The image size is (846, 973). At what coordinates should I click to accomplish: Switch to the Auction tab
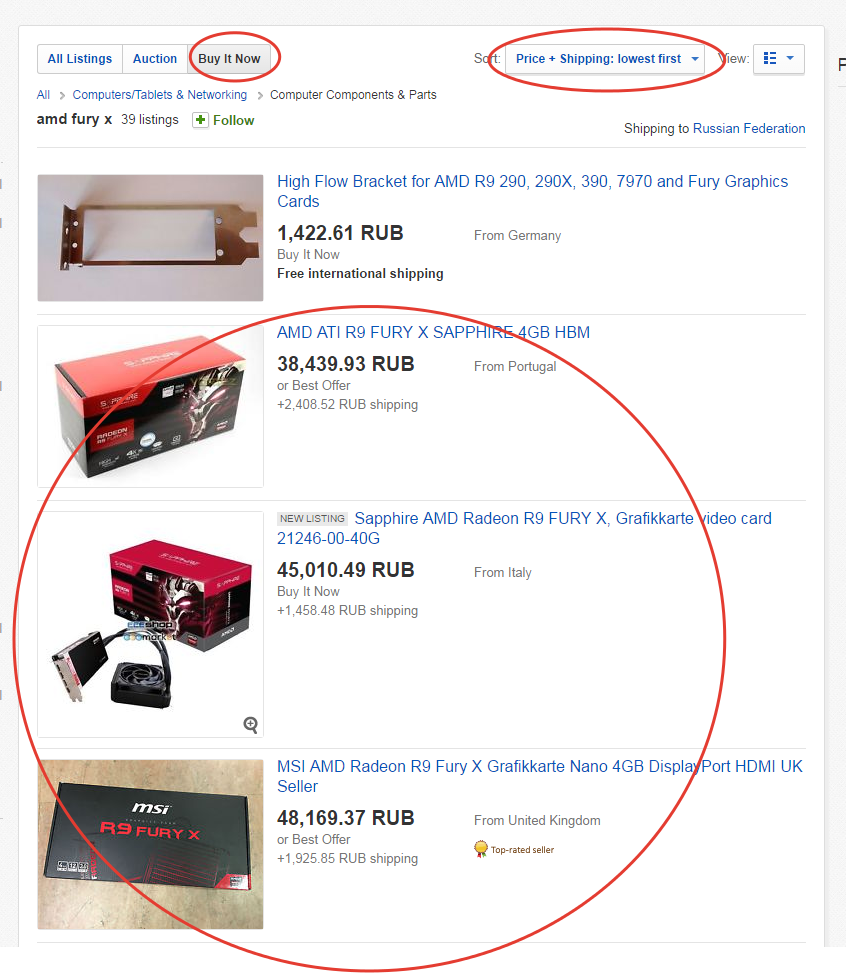coord(155,59)
